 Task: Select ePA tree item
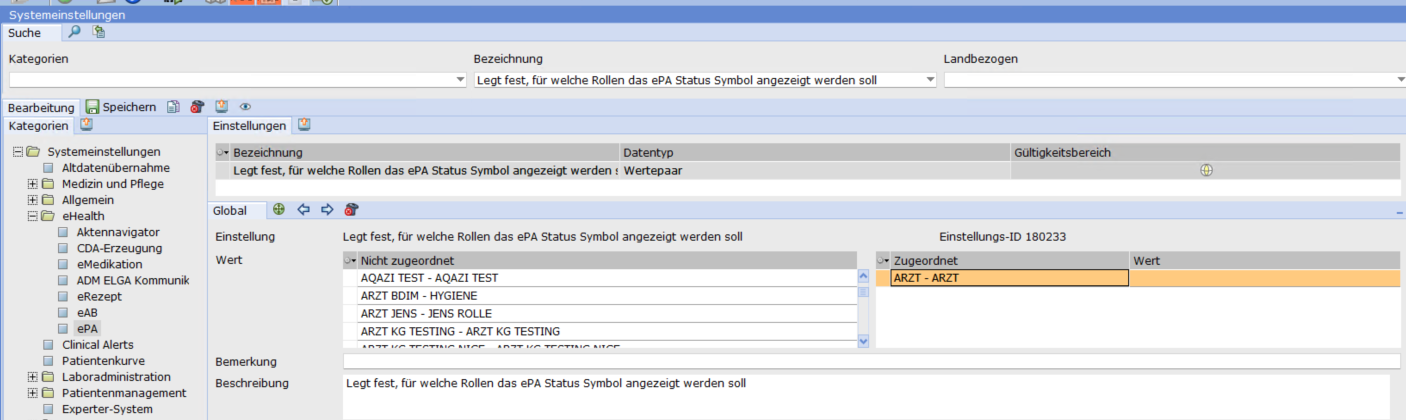[x=88, y=328]
